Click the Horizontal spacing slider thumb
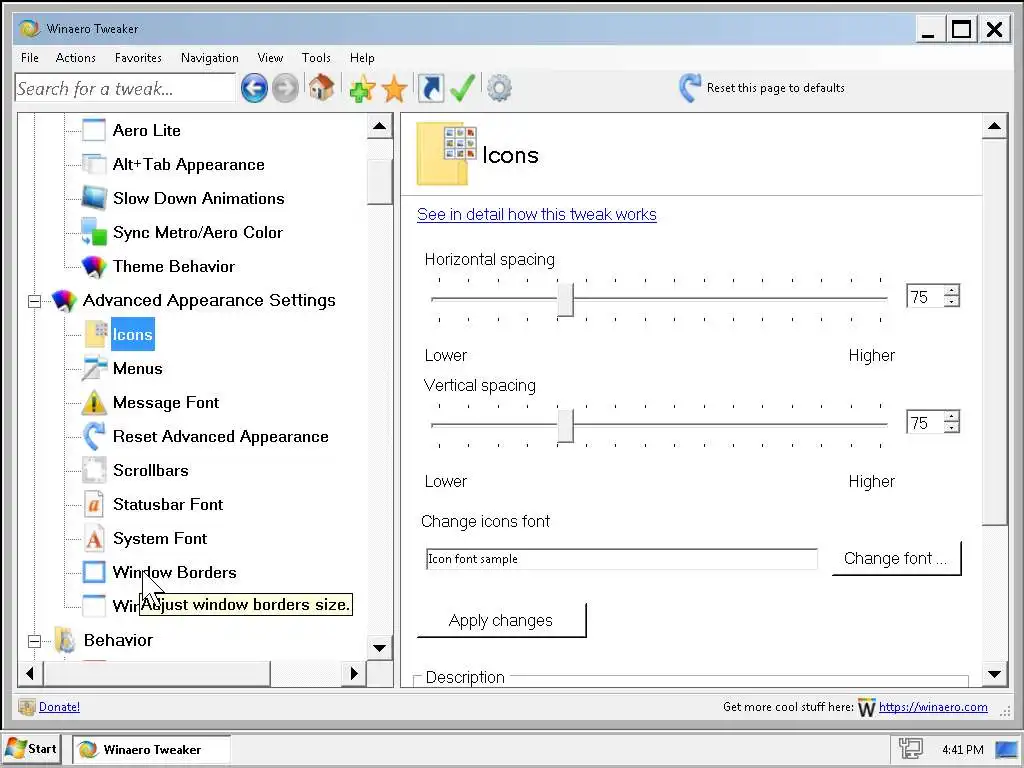This screenshot has width=1024, height=768. pos(565,300)
